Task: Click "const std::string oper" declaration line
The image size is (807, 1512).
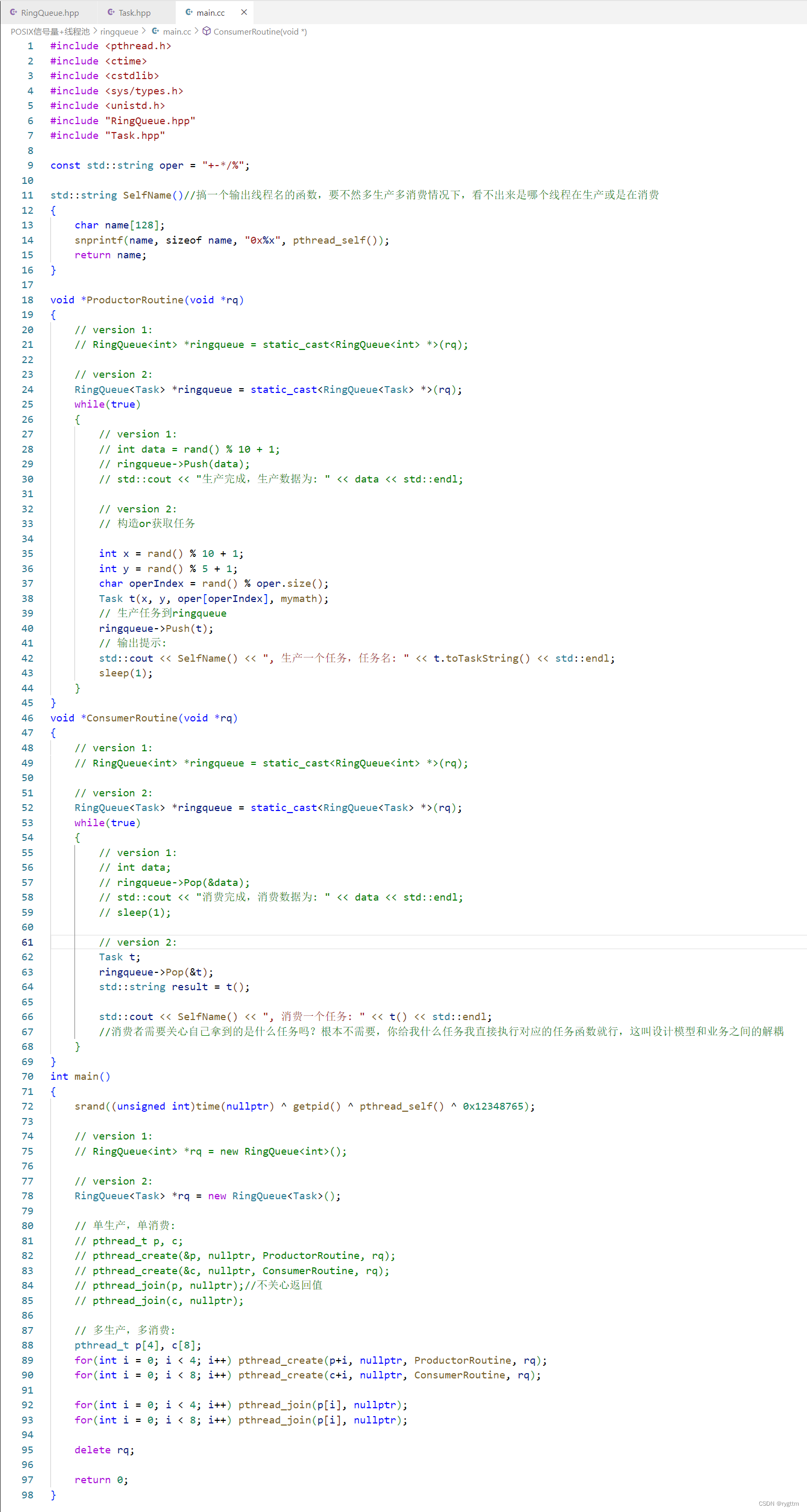Action: 150,166
